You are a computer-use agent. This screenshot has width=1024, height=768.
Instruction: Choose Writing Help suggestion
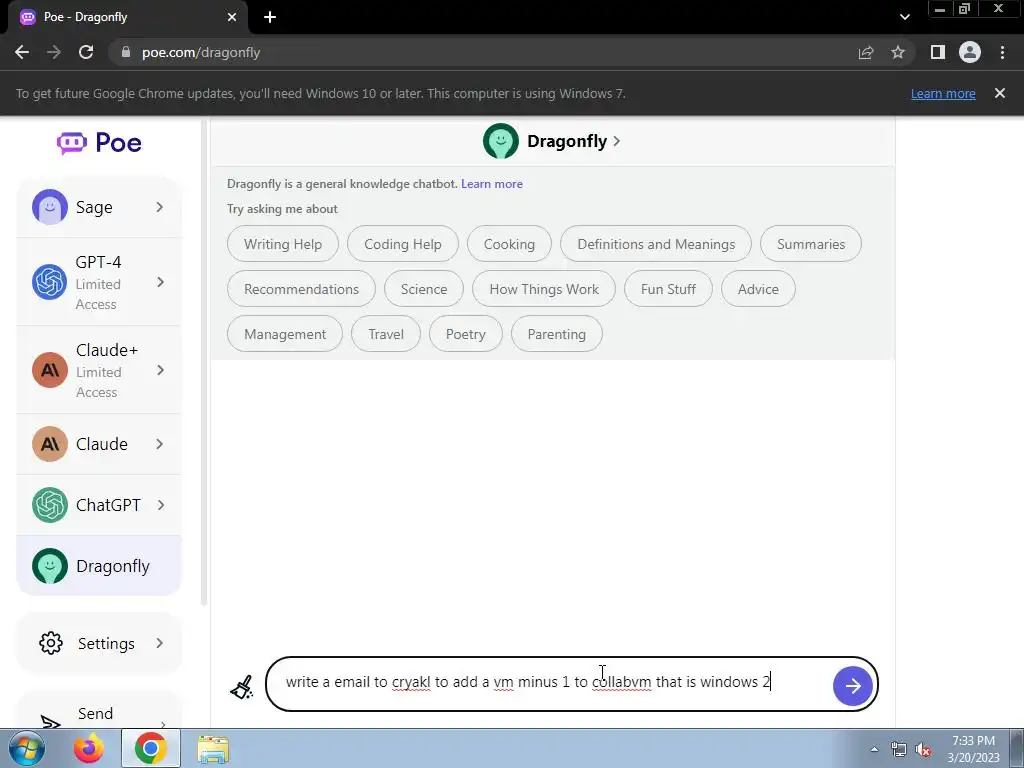[283, 244]
